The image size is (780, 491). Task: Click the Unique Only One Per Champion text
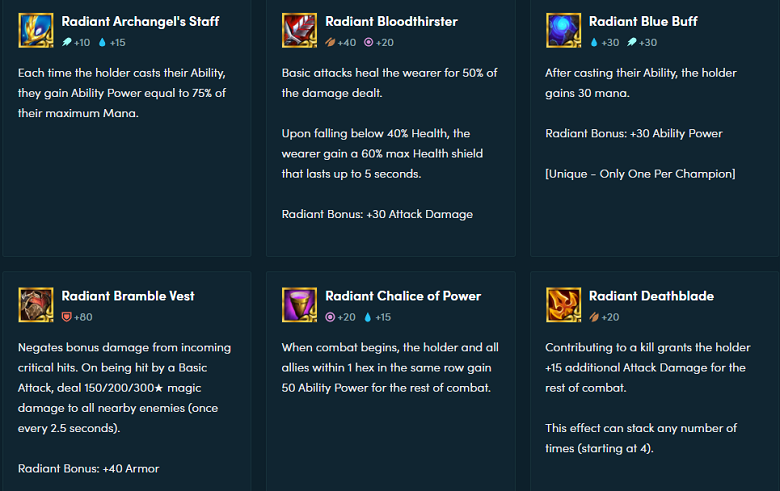click(640, 174)
